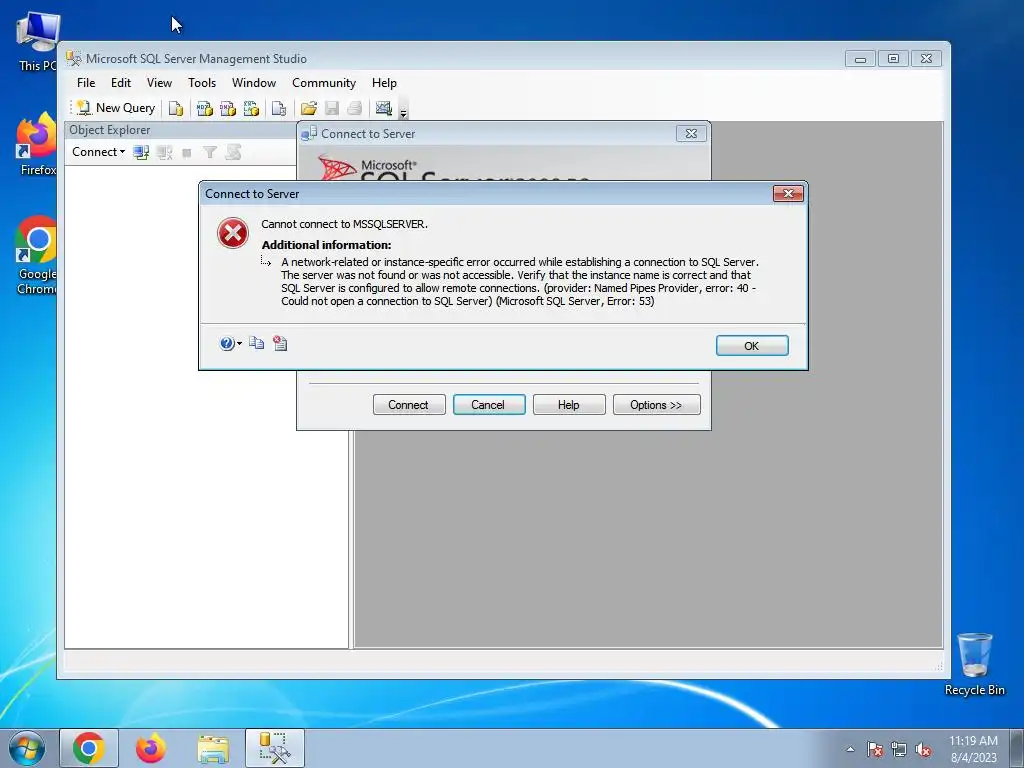
Task: Open the Tools menu
Action: pyautogui.click(x=202, y=83)
